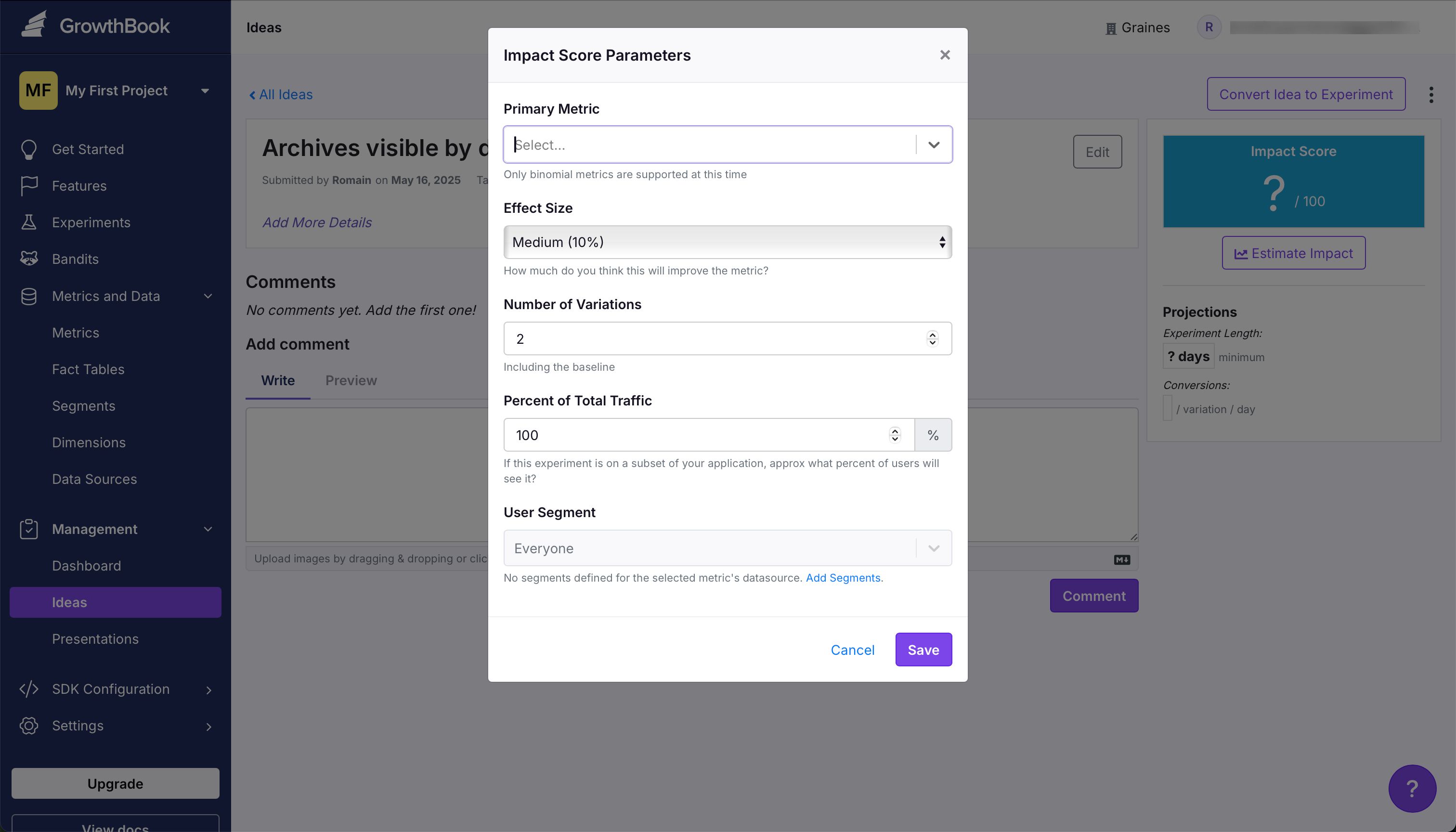Click the View docs button
1456x832 pixels.
(116, 823)
